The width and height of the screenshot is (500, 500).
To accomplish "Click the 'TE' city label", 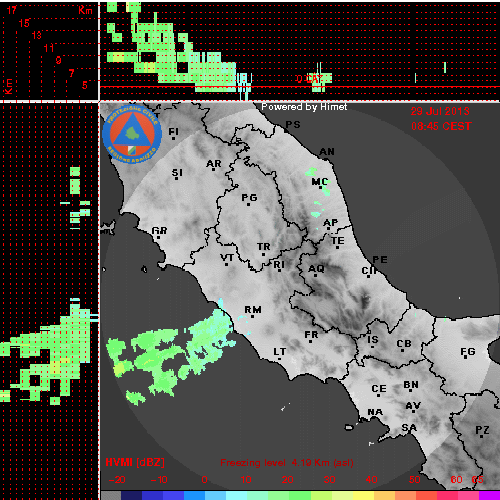I will [338, 241].
